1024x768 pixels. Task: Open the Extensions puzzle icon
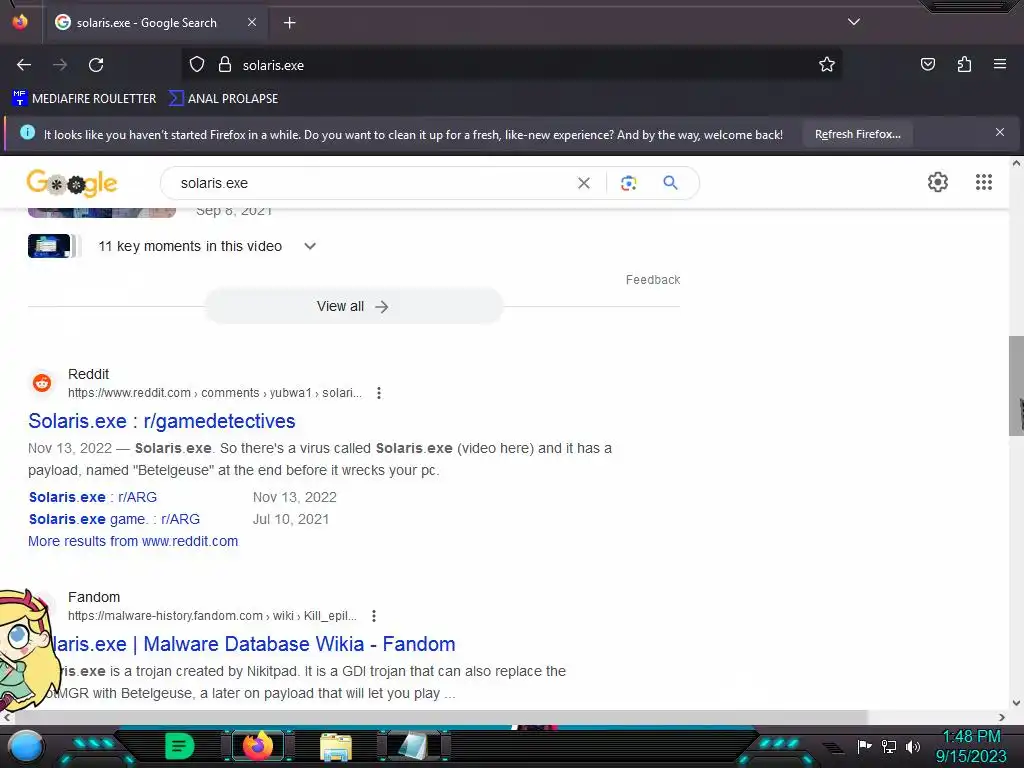coord(964,64)
